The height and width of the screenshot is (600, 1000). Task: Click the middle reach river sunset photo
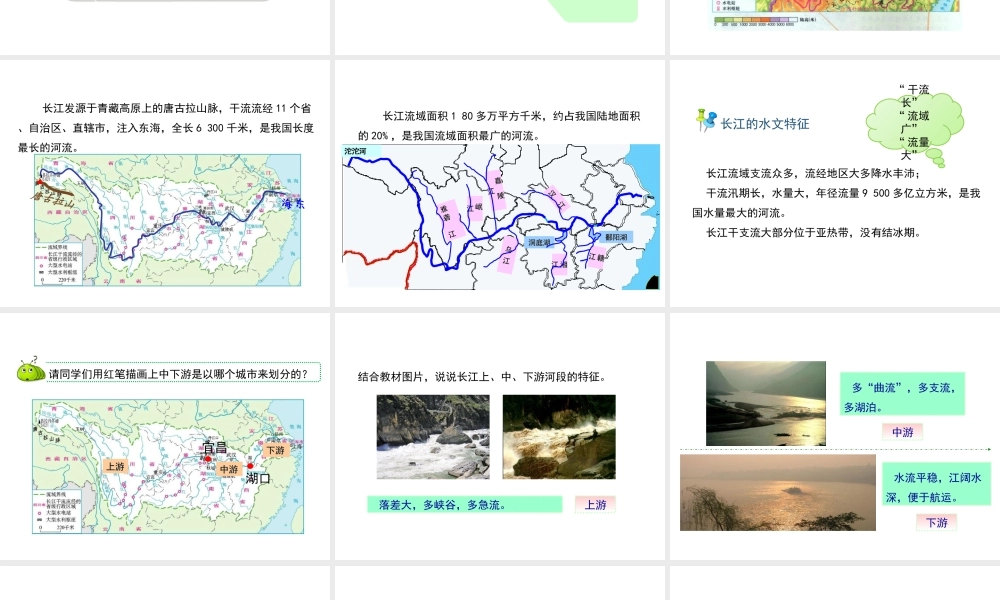[766, 404]
